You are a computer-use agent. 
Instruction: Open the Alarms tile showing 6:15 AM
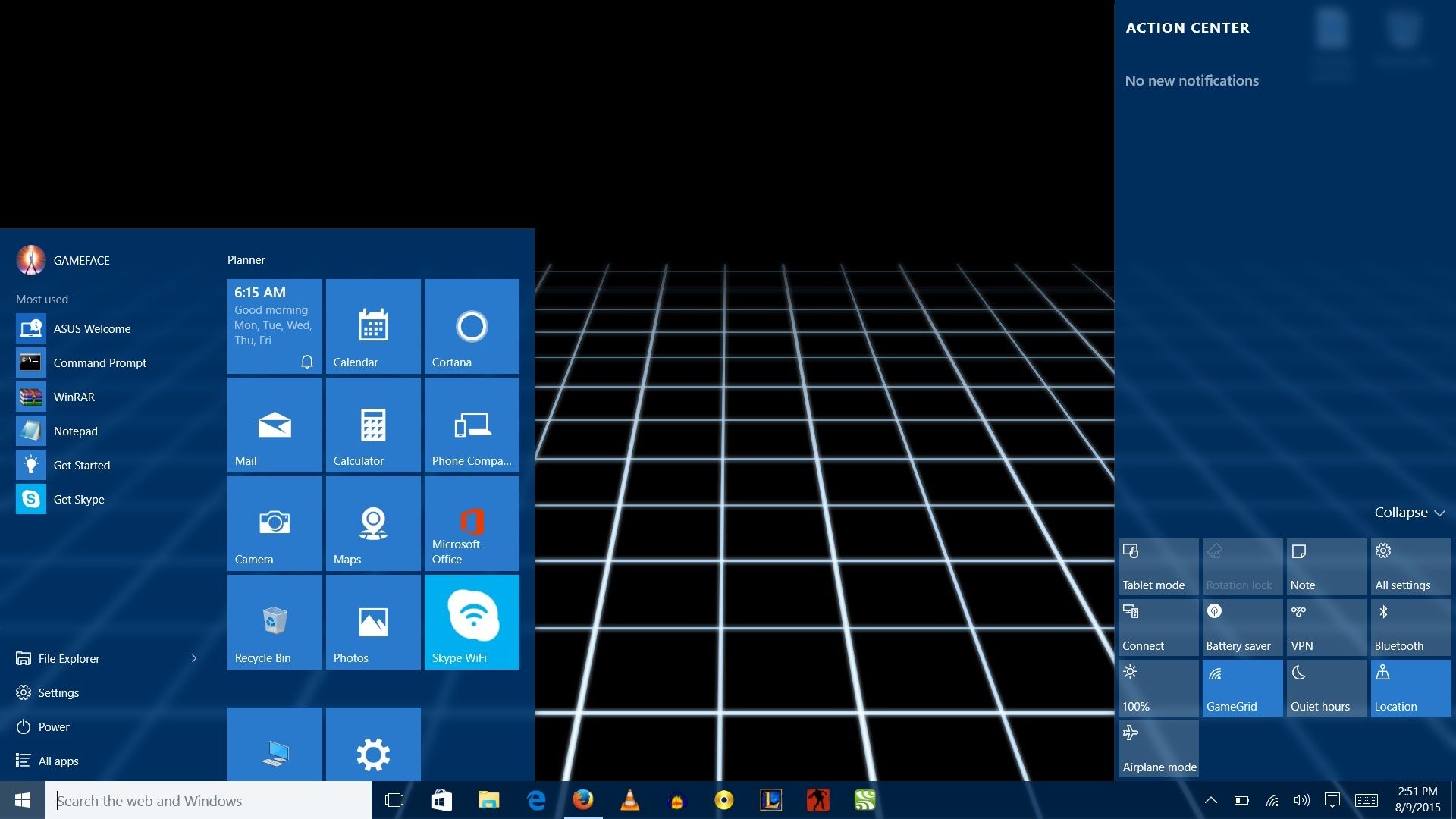(275, 326)
